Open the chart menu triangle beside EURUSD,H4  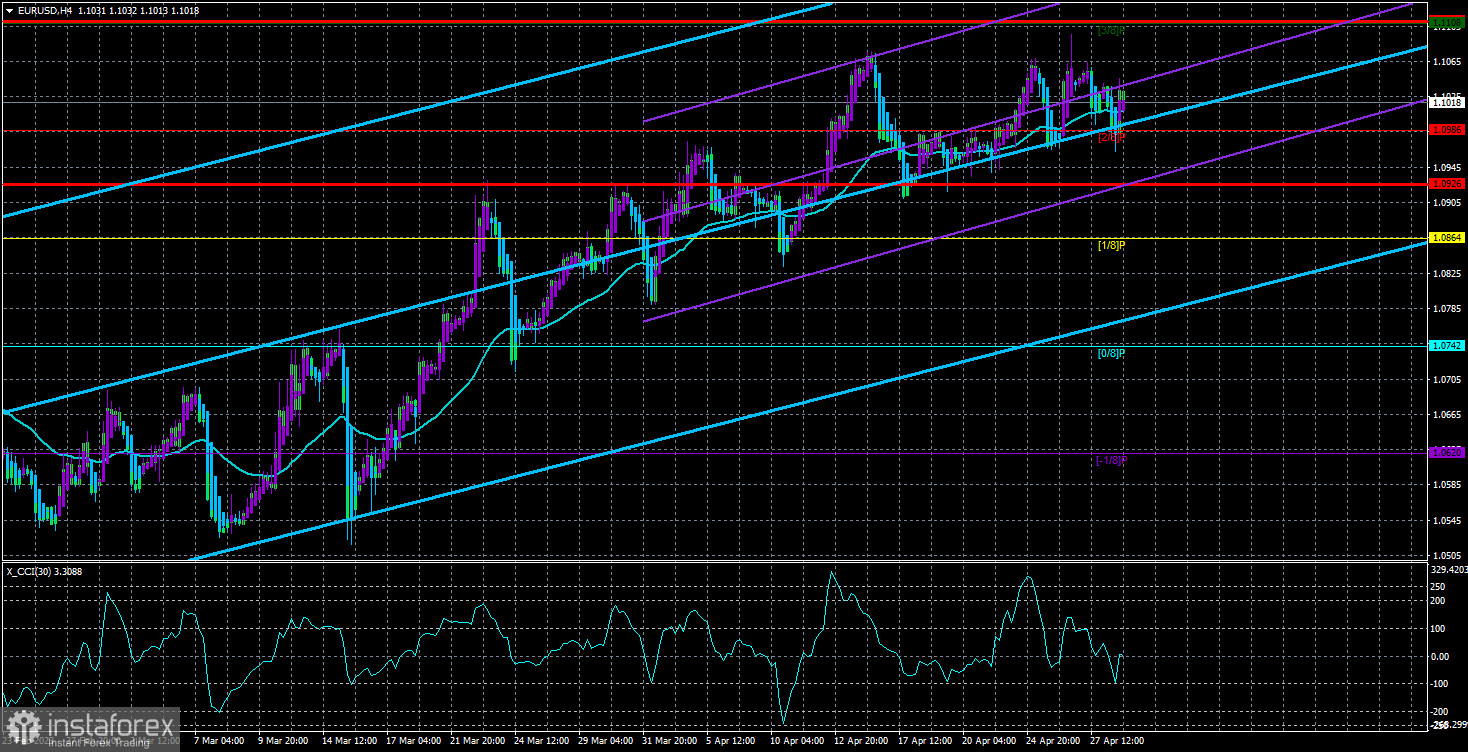(9, 9)
